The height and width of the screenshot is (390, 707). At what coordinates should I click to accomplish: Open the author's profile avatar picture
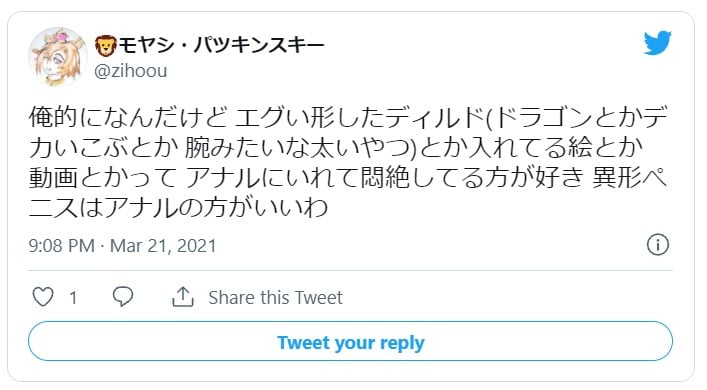point(58,56)
